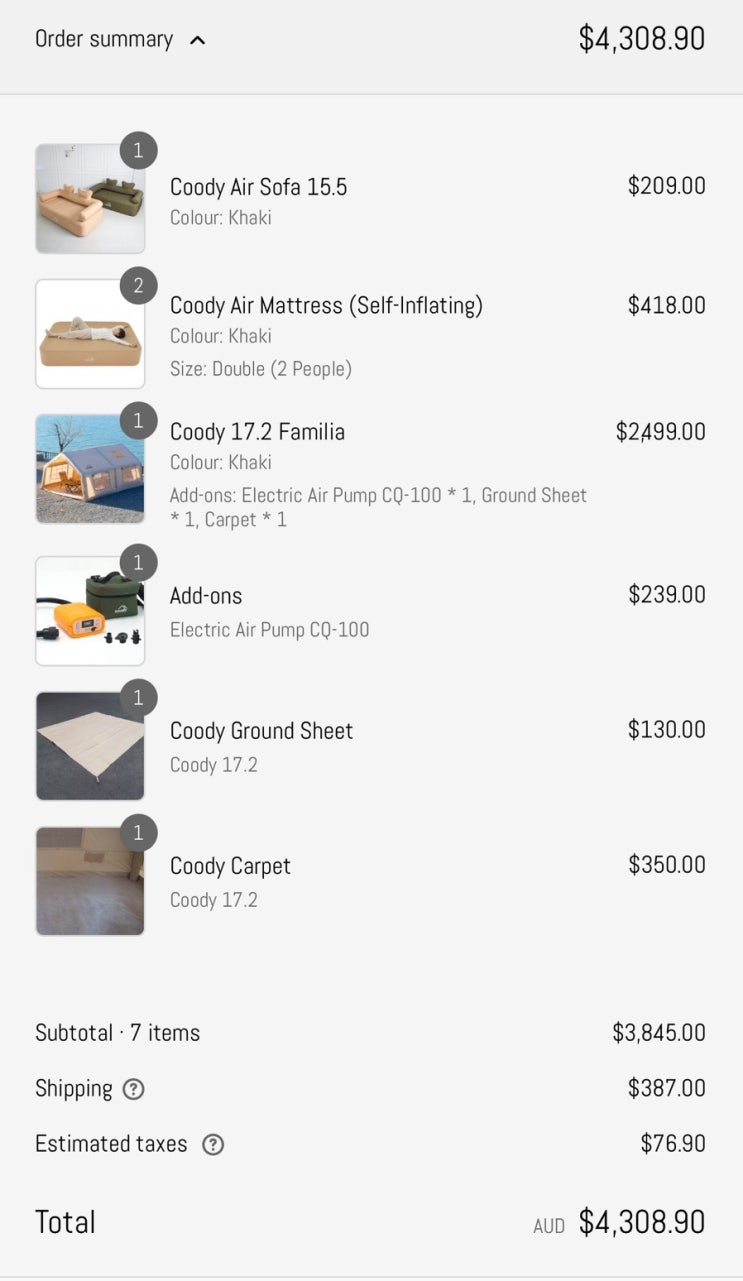The height and width of the screenshot is (1281, 743).
Task: Click the Air Sofa quantity badge
Action: (x=139, y=151)
